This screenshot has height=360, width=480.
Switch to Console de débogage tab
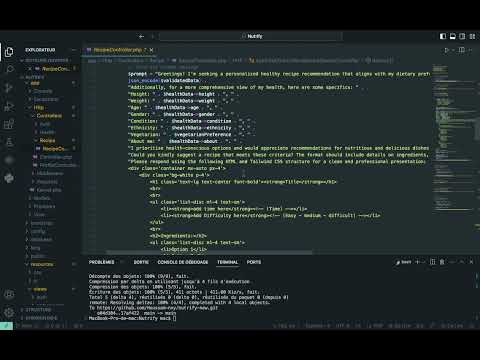pos(183,262)
